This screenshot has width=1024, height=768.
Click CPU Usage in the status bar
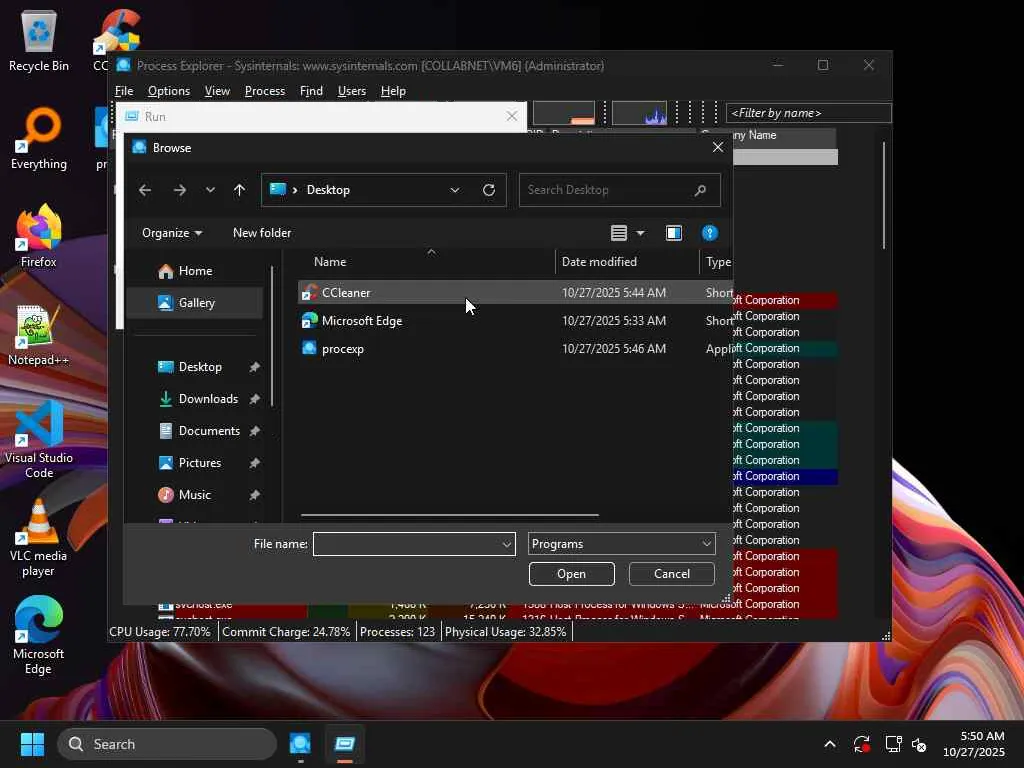[159, 632]
